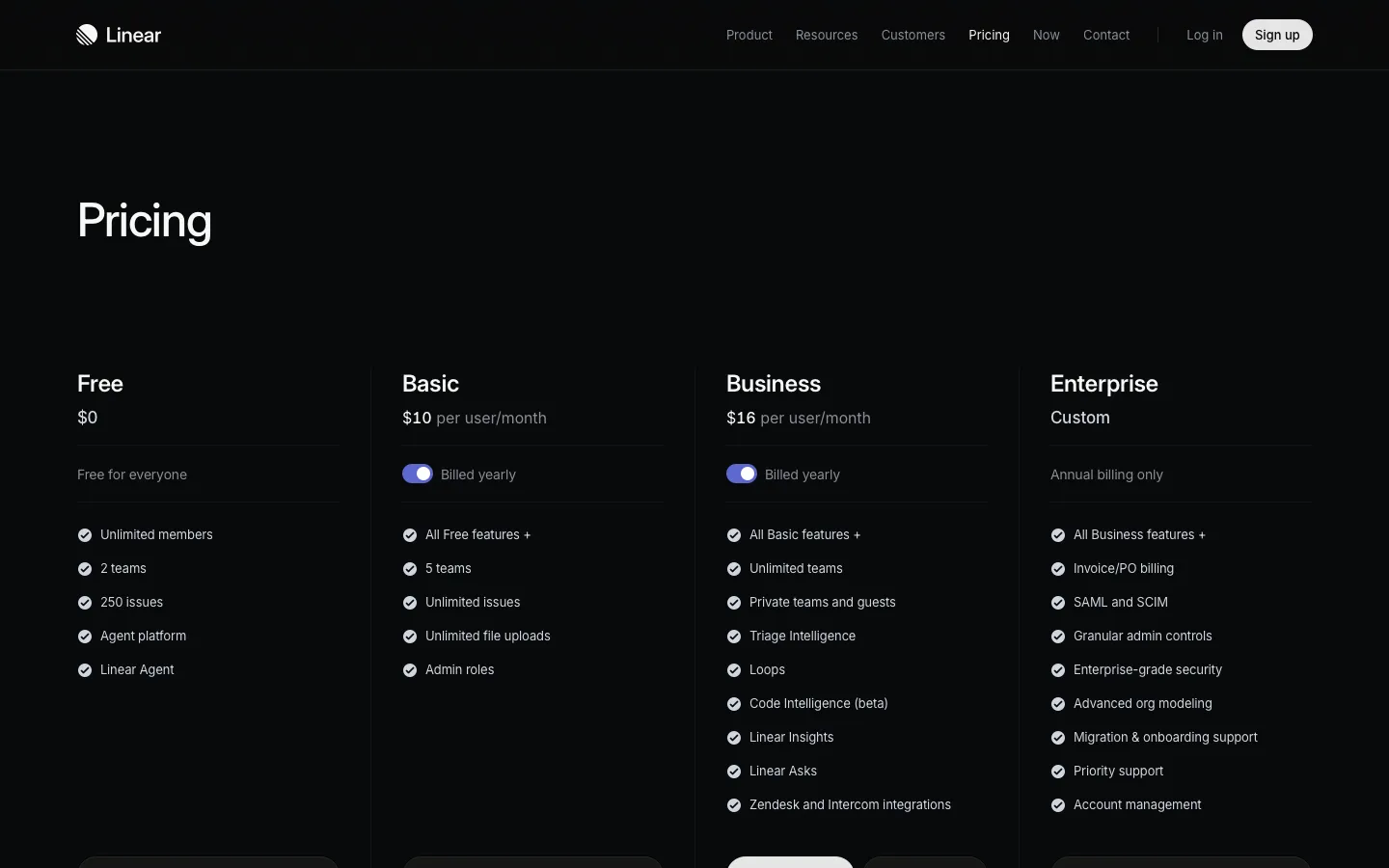
Task: Click the check icon for All Basic features +
Action: (734, 535)
